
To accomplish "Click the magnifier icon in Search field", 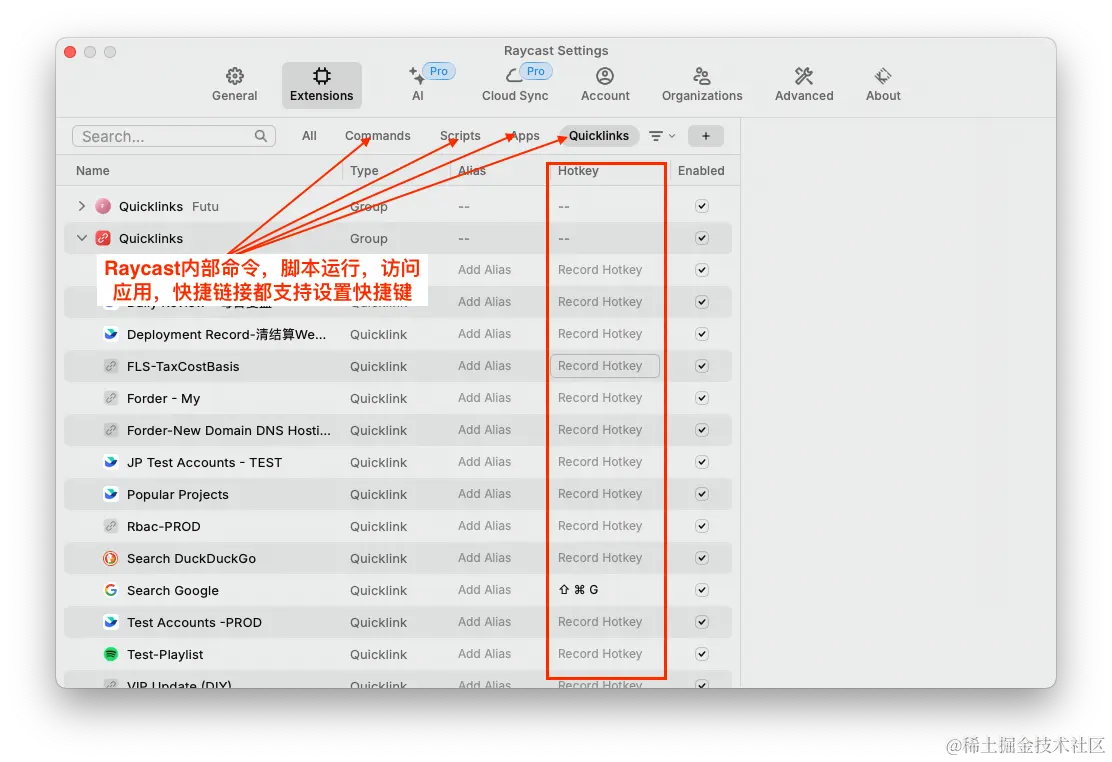I will 261,136.
